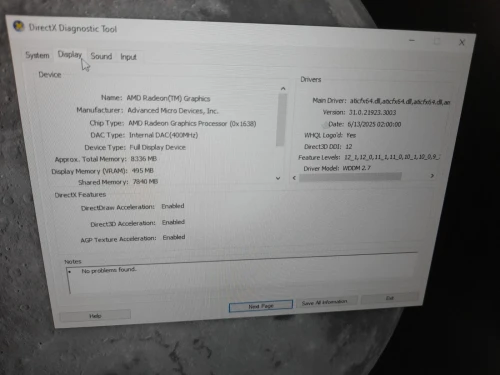Click 'Advanced Micro Devices, Inc.' manufacturer text
This screenshot has height=375, width=500.
pyautogui.click(x=173, y=111)
